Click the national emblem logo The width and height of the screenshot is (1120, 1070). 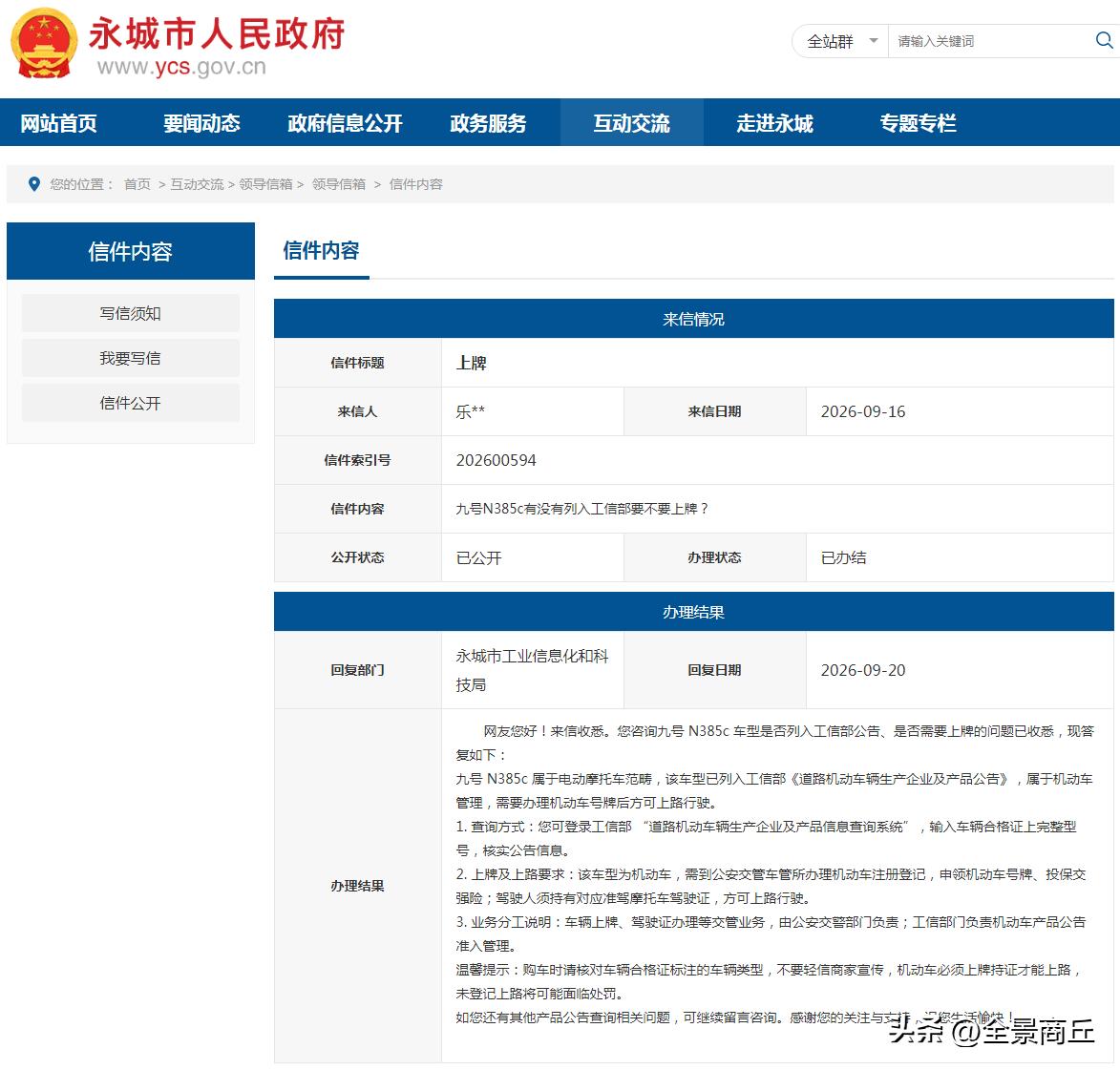[x=44, y=43]
